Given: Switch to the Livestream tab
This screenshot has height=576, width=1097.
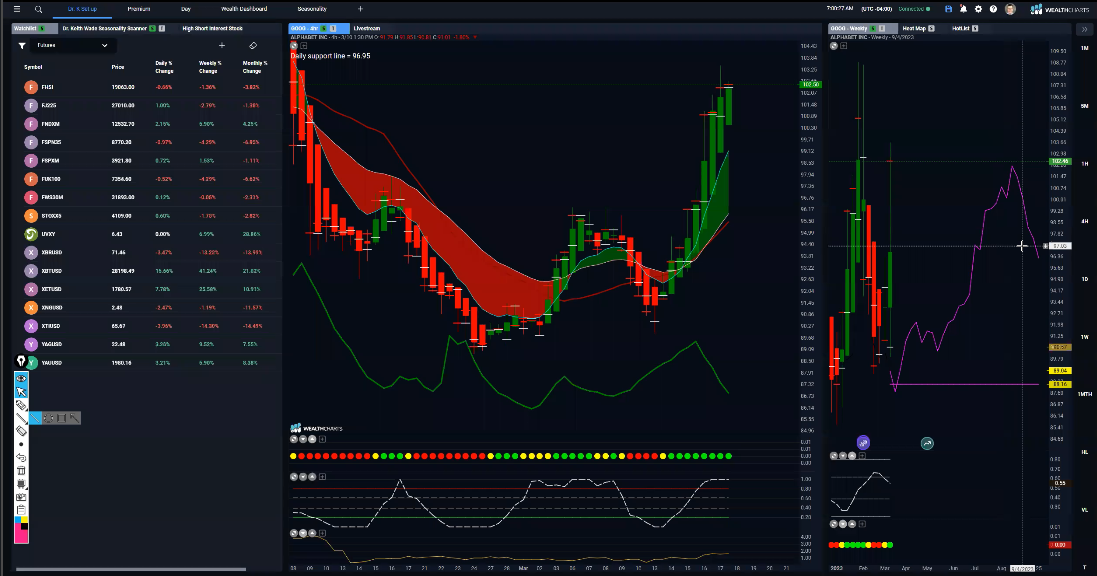Looking at the screenshot, I should coord(367,29).
